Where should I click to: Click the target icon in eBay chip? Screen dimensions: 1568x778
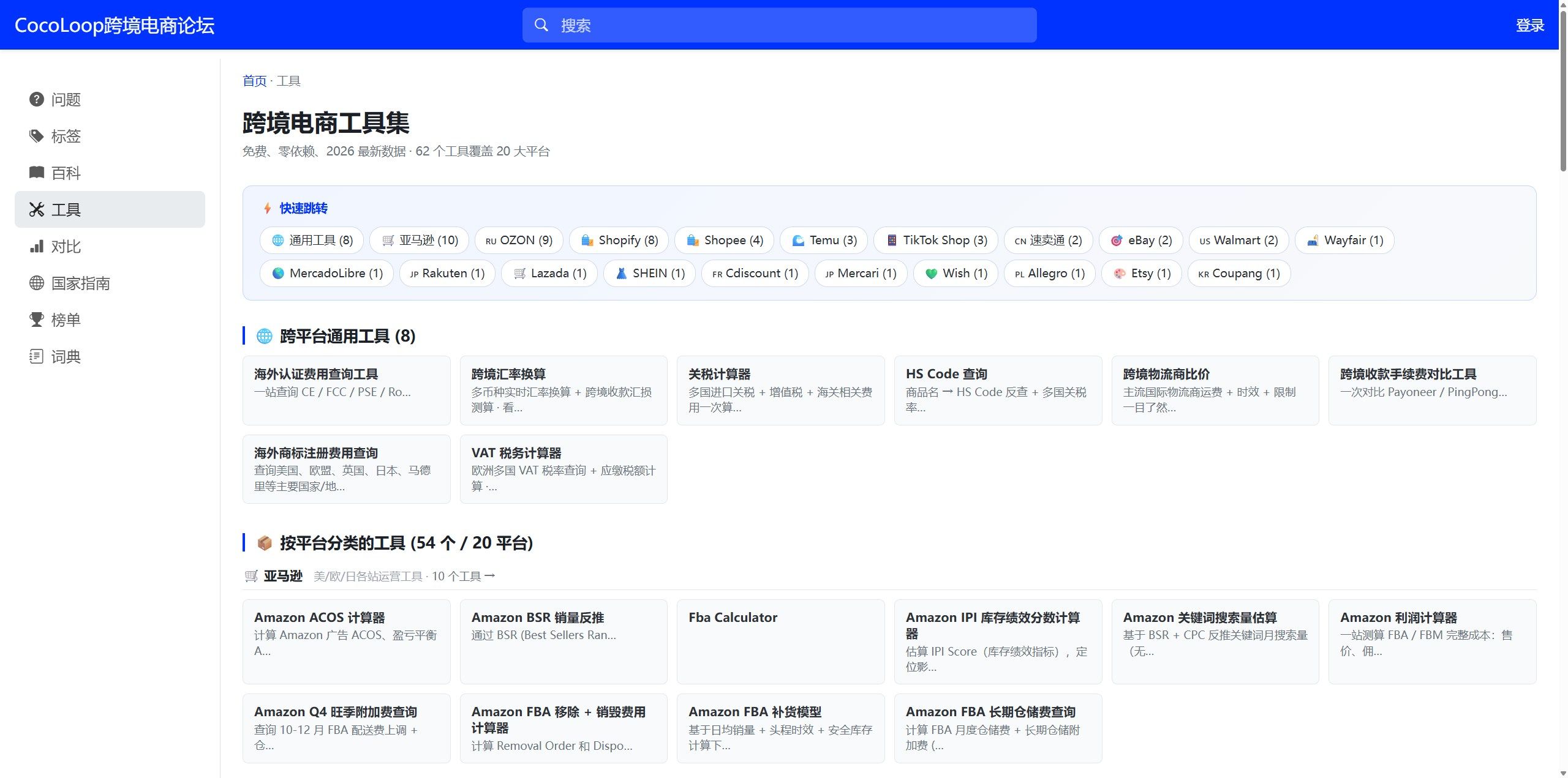pos(1117,241)
